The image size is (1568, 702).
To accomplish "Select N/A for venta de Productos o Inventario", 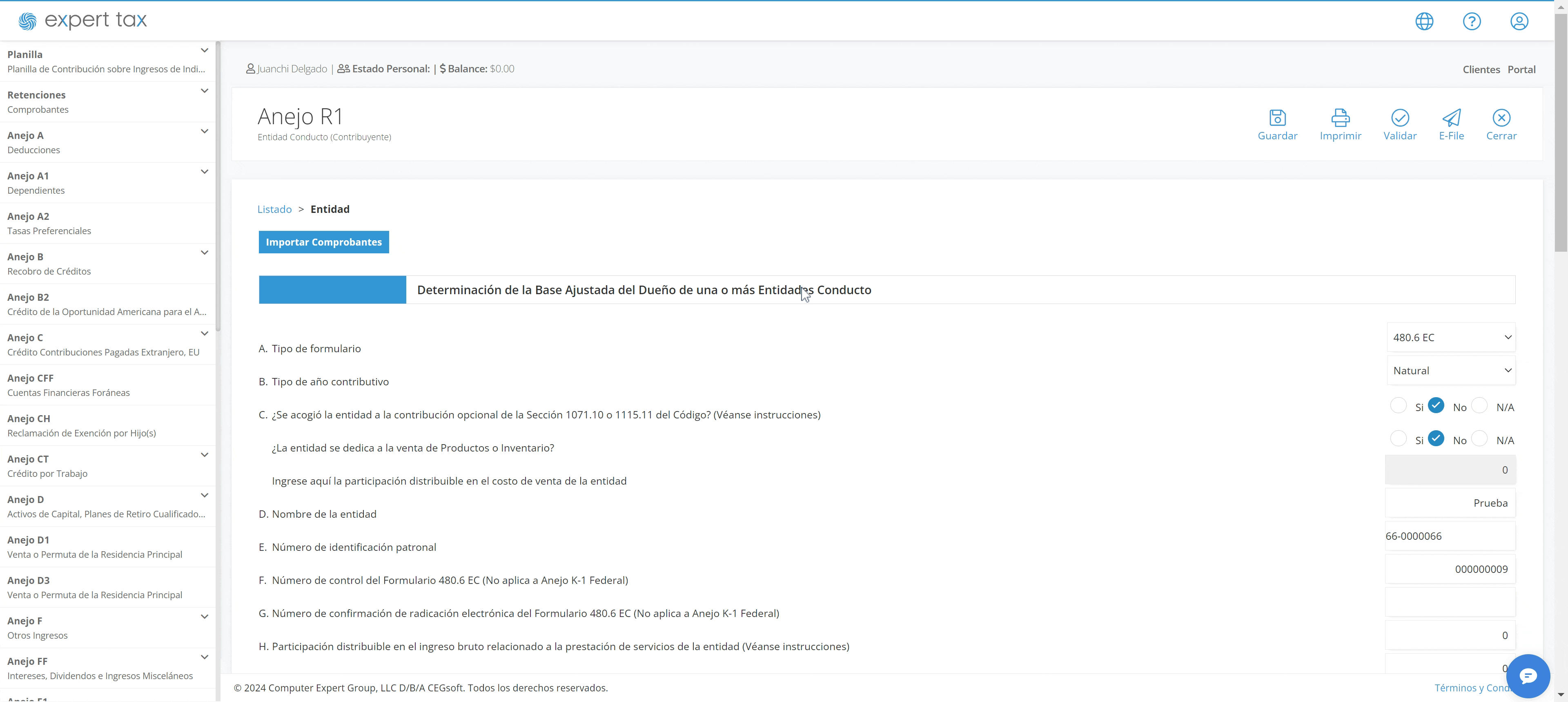I will [1479, 438].
